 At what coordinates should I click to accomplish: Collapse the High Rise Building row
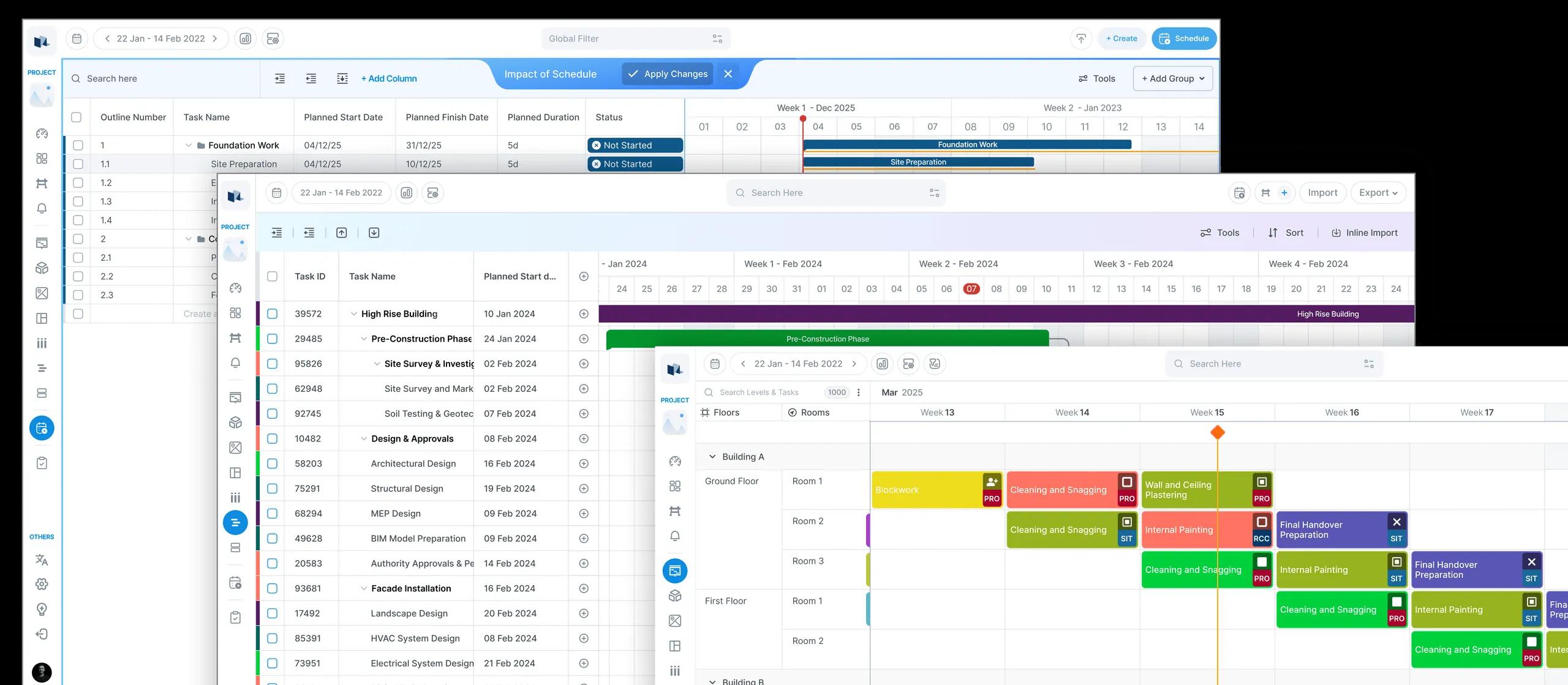pos(353,314)
